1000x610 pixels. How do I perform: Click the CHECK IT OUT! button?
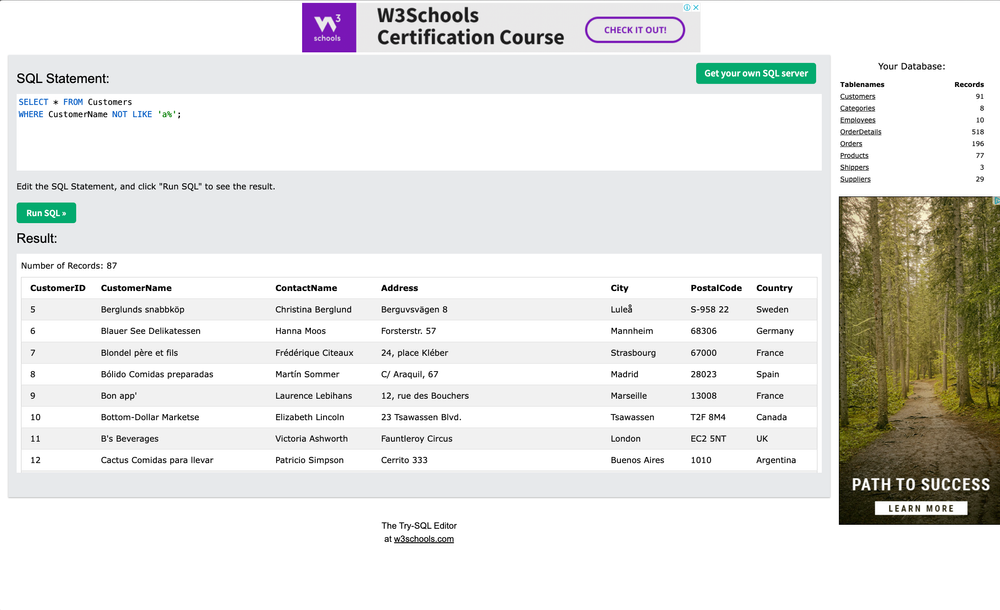[635, 30]
